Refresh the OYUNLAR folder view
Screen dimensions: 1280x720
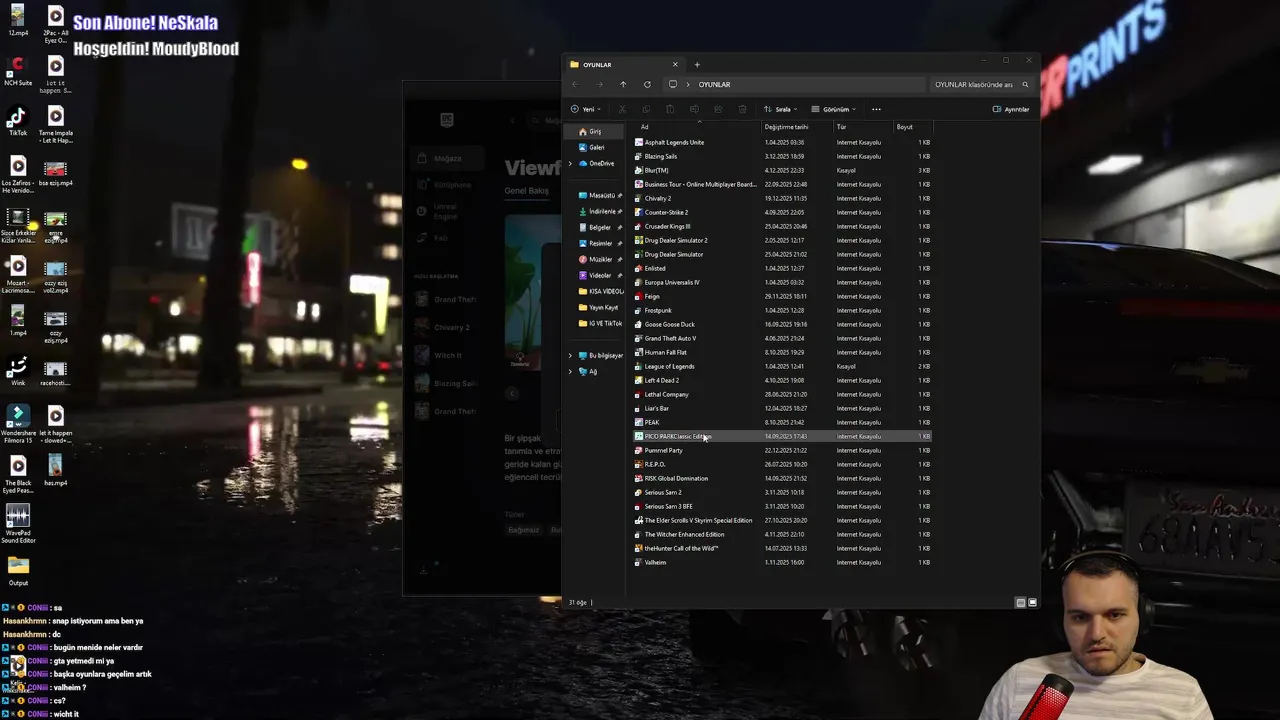coord(647,84)
